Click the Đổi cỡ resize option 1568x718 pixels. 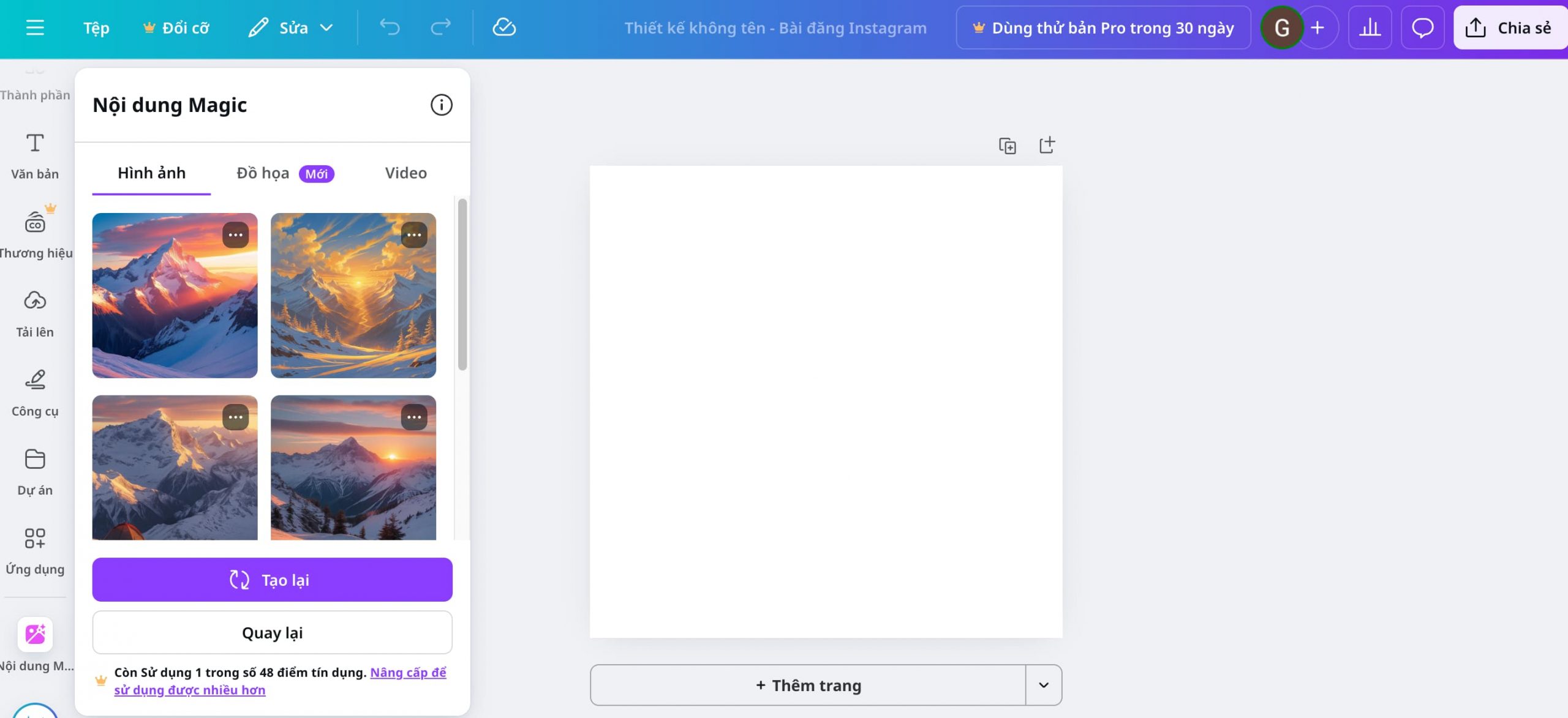pyautogui.click(x=176, y=28)
